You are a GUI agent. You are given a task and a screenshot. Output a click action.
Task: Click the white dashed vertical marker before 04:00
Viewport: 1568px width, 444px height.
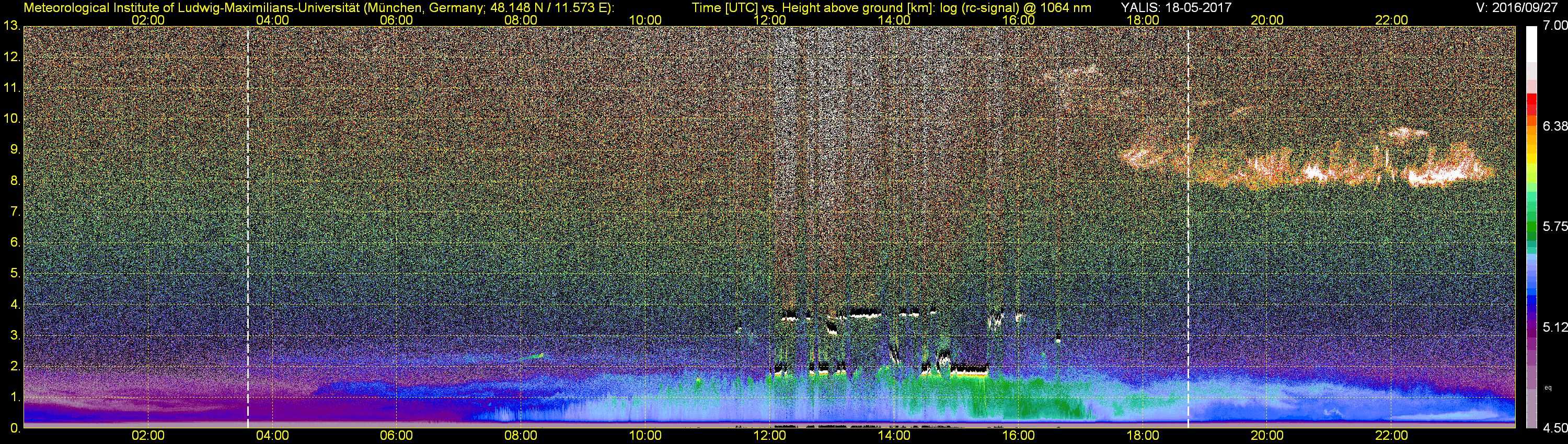coord(248,227)
